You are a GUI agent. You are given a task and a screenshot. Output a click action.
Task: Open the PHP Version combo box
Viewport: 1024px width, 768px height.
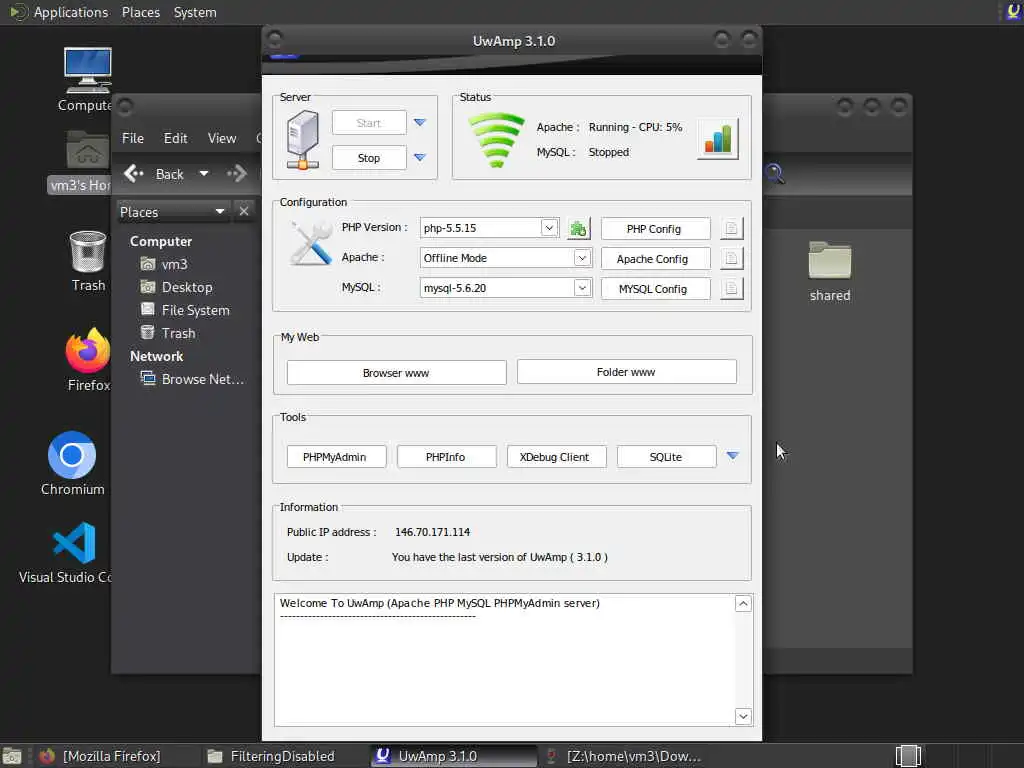[x=489, y=228]
